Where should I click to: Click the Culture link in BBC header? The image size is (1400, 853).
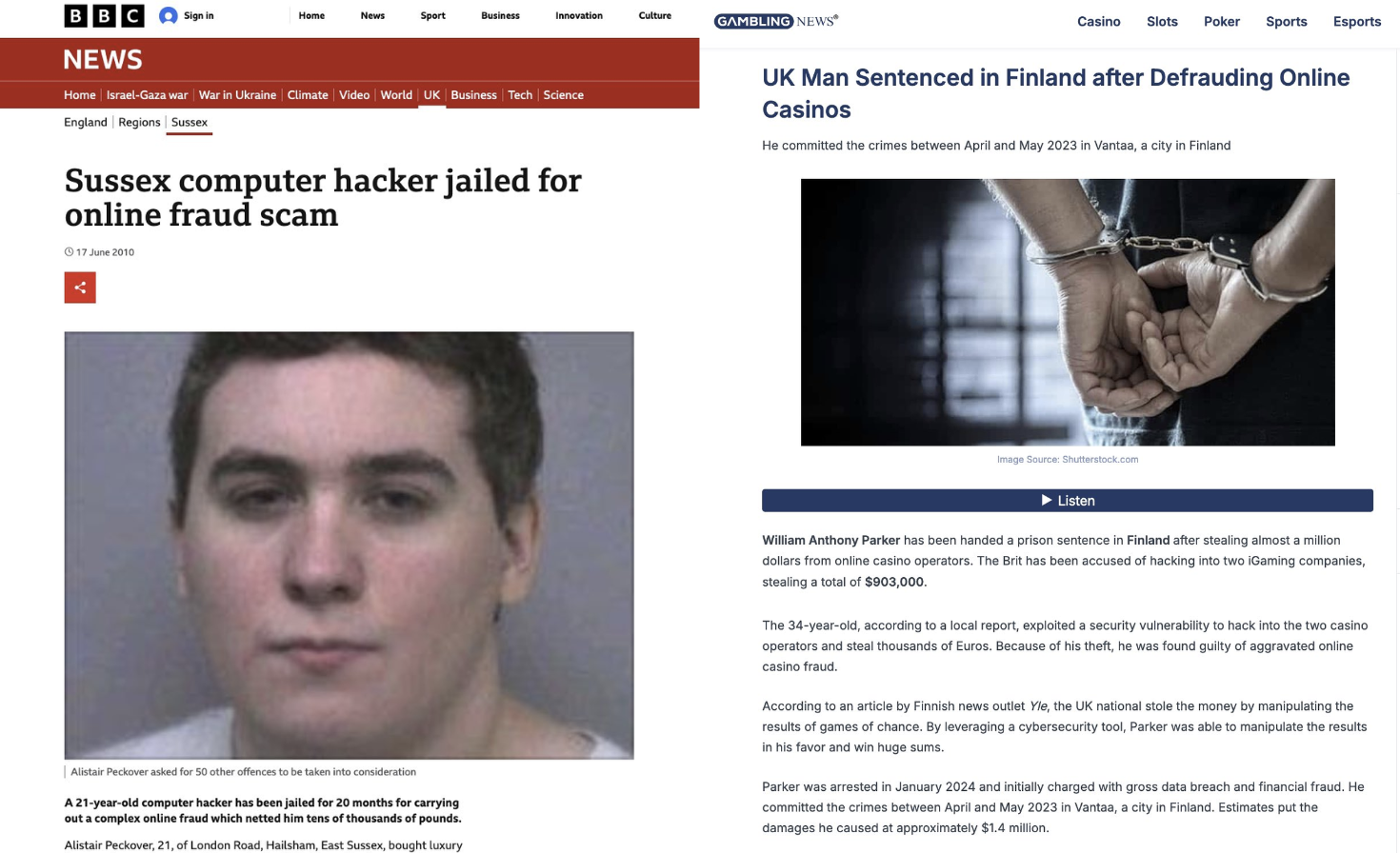(654, 15)
